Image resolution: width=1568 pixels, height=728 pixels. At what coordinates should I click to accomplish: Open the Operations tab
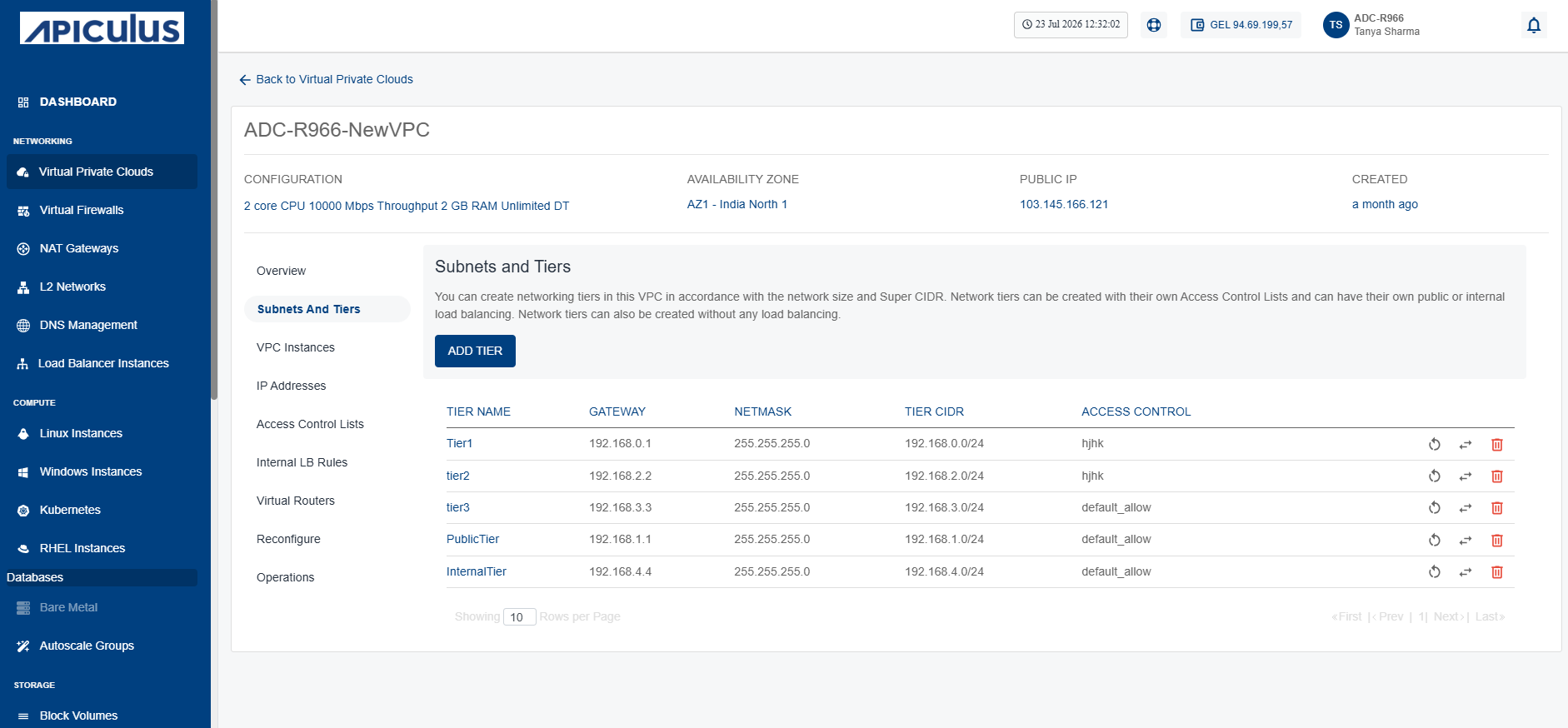286,577
